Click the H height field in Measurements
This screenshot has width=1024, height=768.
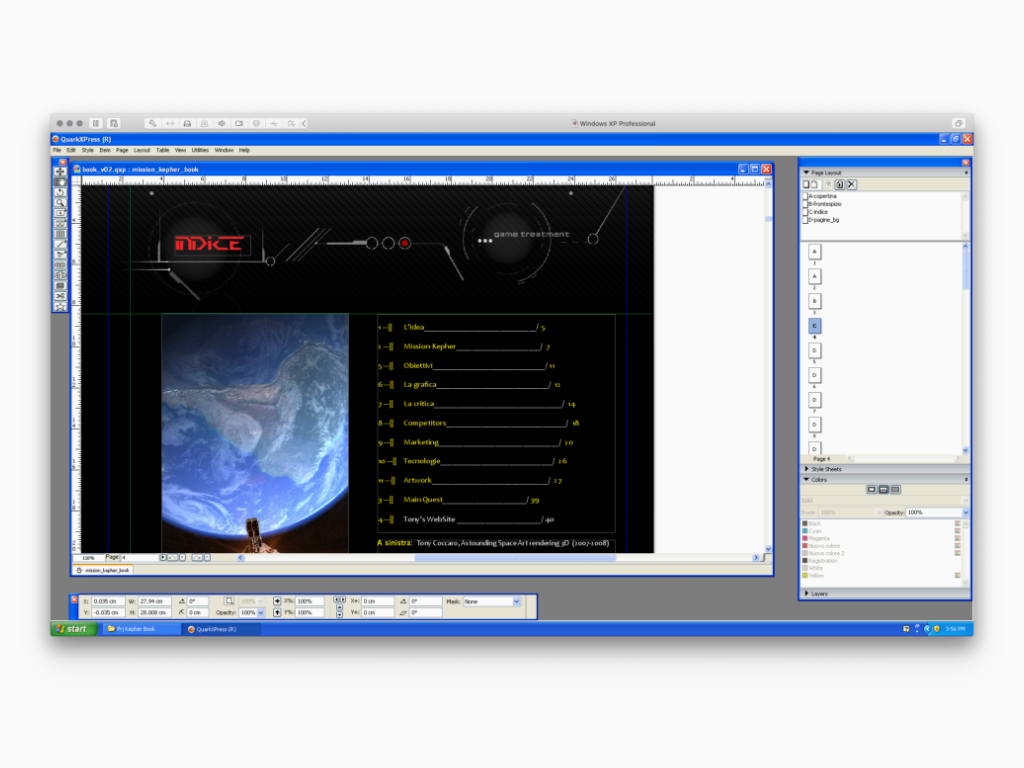point(153,613)
